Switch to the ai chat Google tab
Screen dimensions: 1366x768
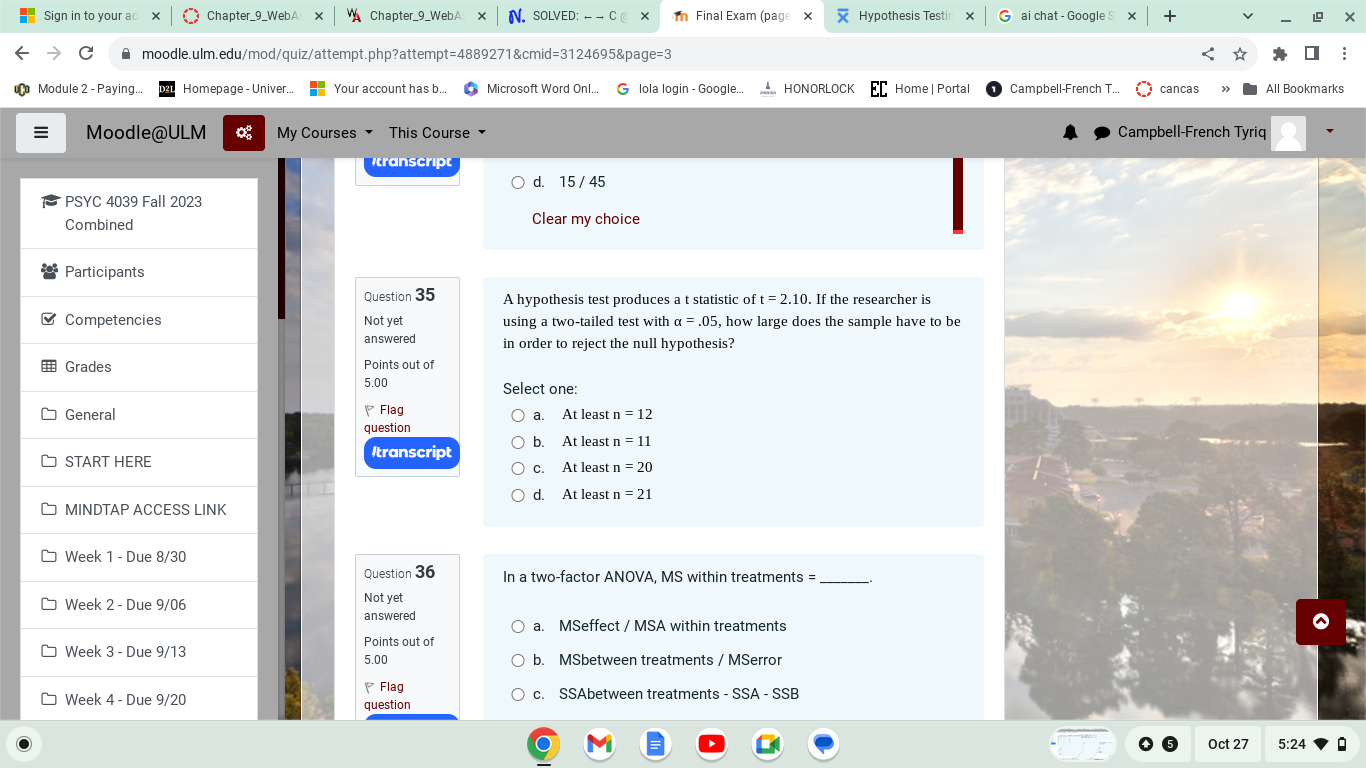1067,16
